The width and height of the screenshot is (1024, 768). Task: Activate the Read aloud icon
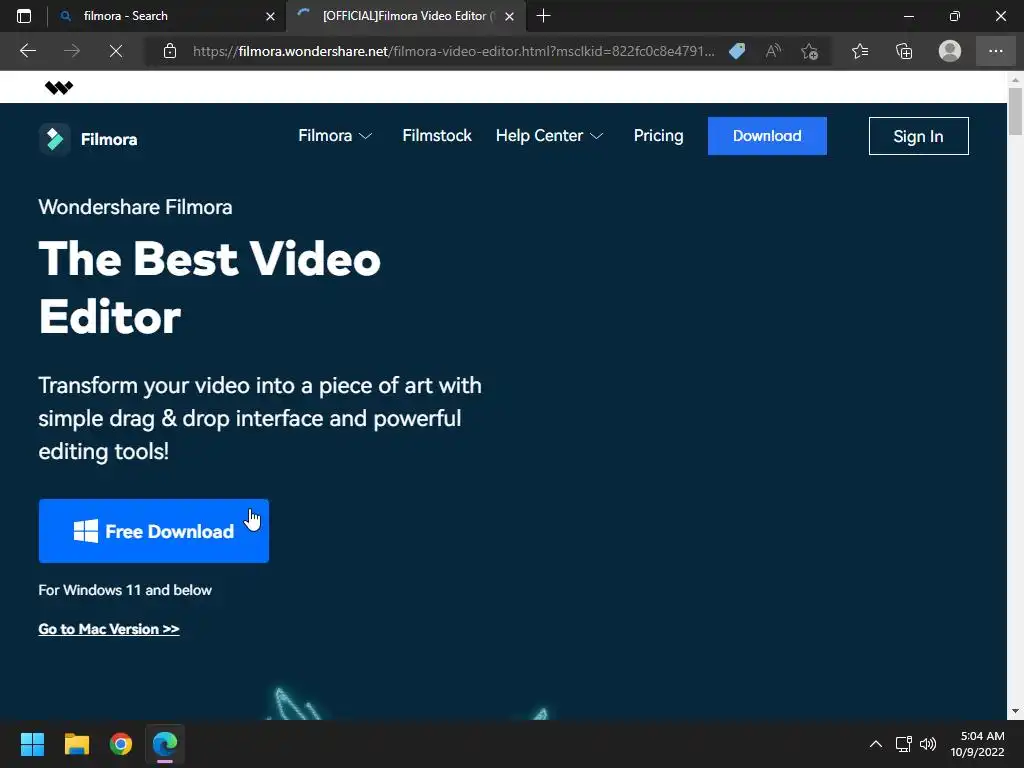773,51
